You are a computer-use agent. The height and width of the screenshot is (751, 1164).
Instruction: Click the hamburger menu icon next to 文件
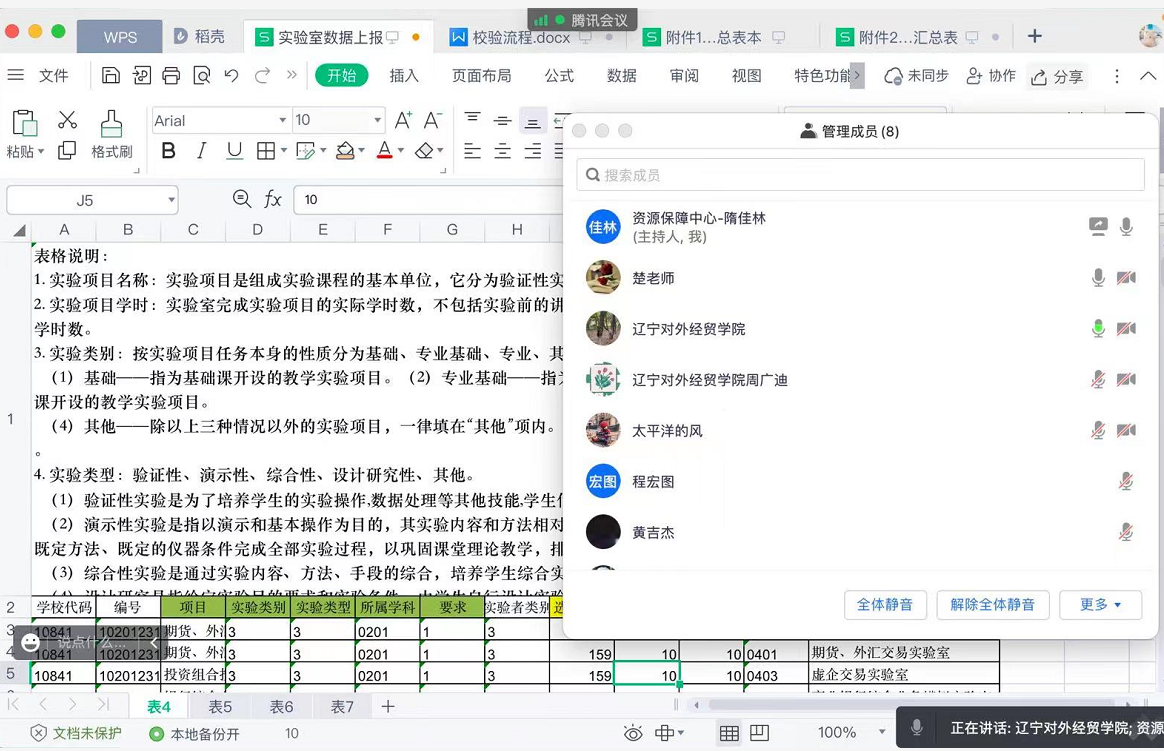[16, 76]
